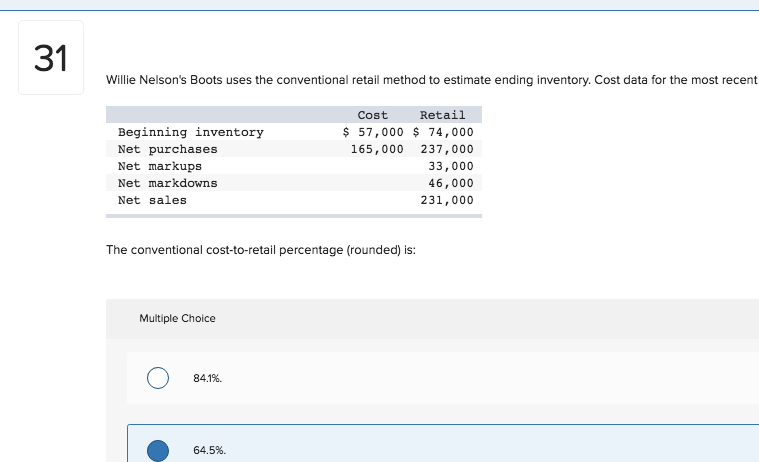Click the Willie Nelson's Boots question text
Image resolution: width=759 pixels, height=462 pixels.
coord(432,80)
